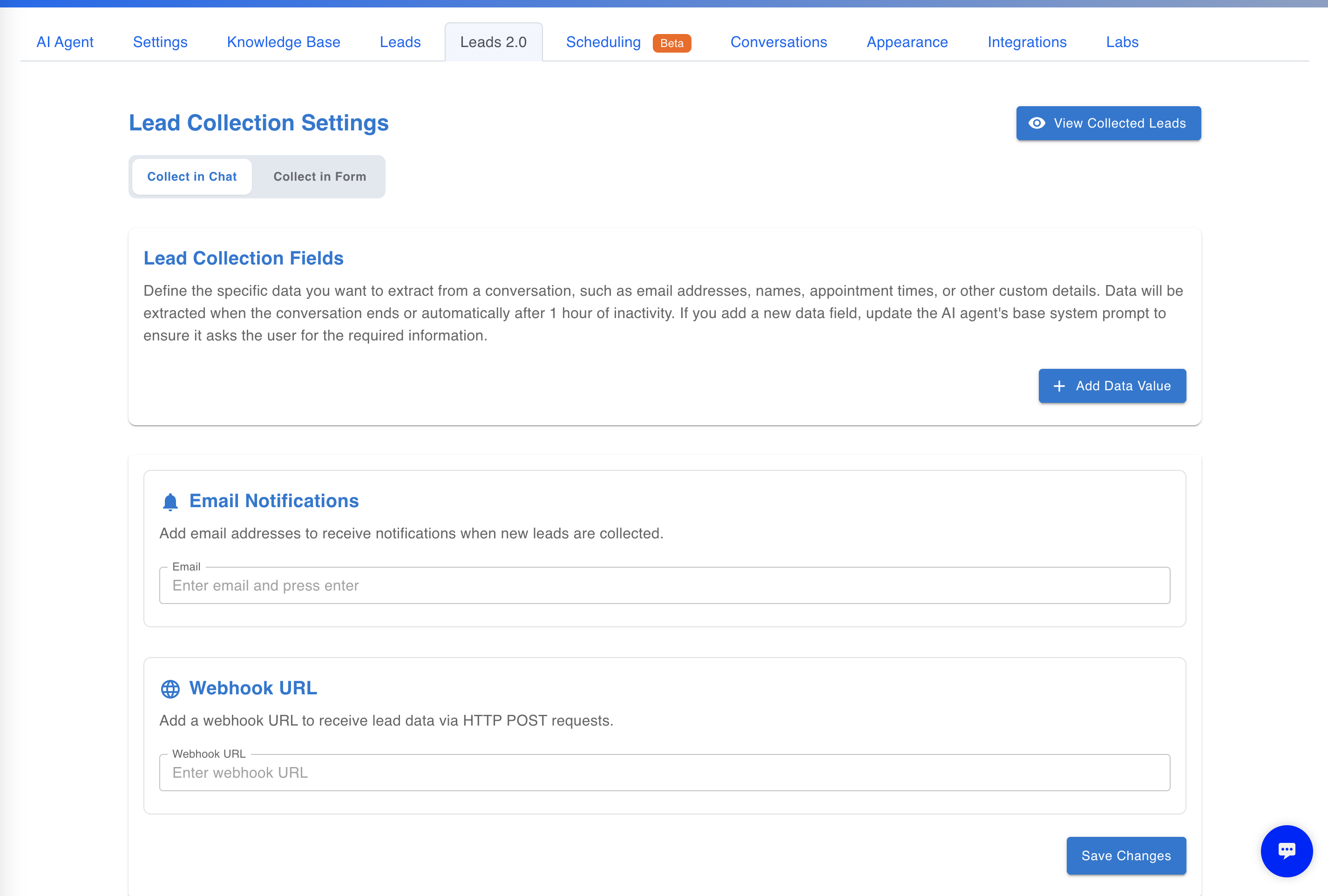Click the eye icon in View Collected Leads
The width and height of the screenshot is (1328, 896).
tap(1037, 123)
